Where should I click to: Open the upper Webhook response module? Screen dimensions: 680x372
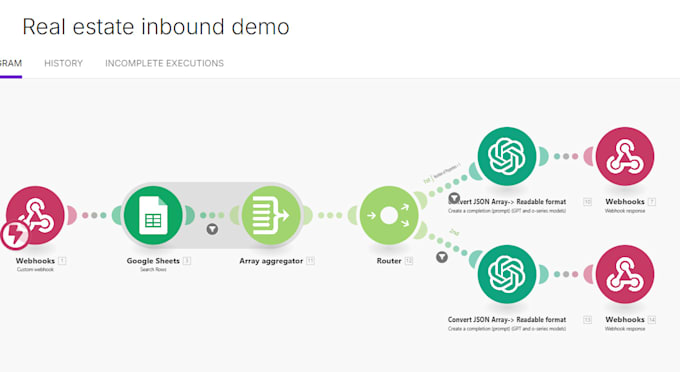pyautogui.click(x=625, y=157)
